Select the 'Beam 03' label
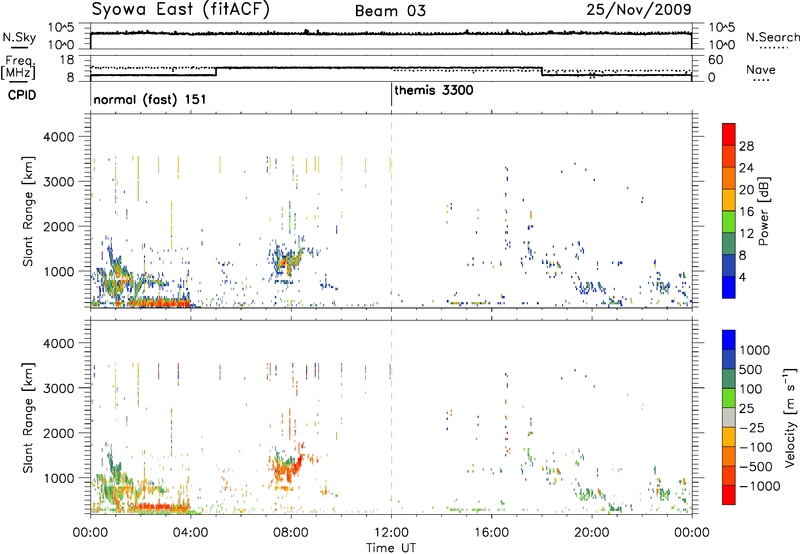This screenshot has width=800, height=554. click(x=390, y=11)
